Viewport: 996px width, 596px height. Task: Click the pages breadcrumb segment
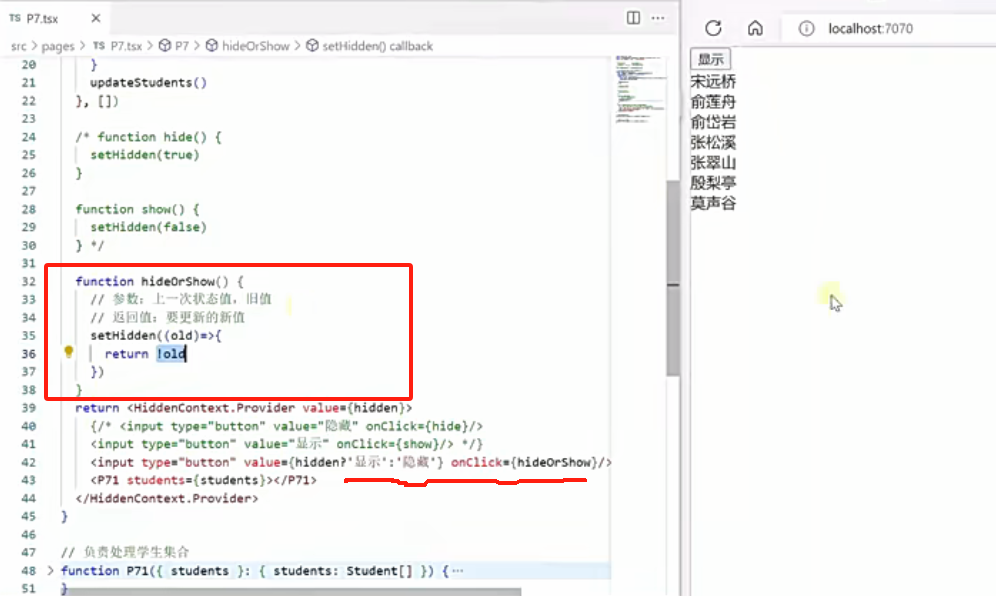coord(58,46)
